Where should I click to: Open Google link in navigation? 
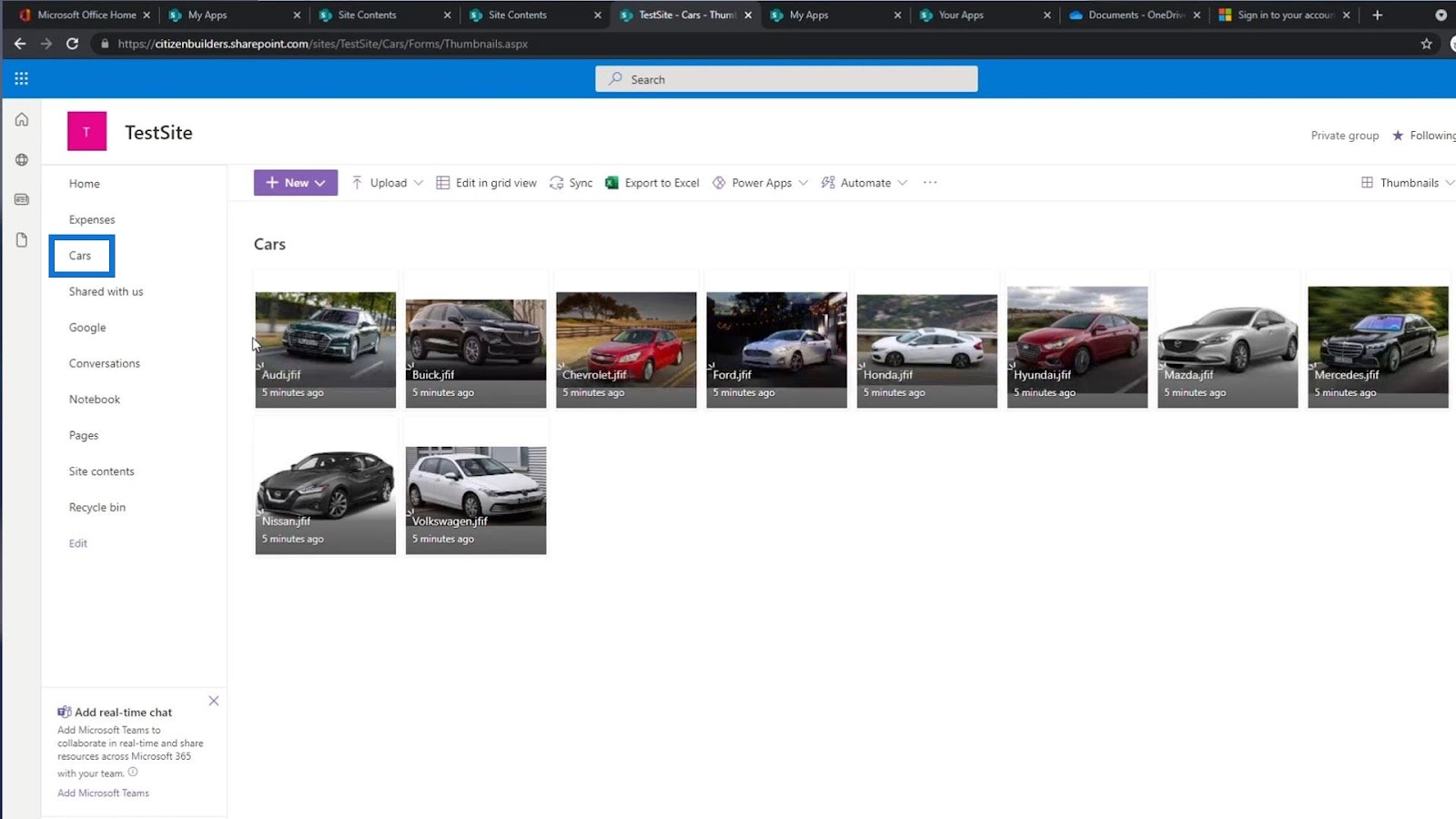[x=87, y=328]
